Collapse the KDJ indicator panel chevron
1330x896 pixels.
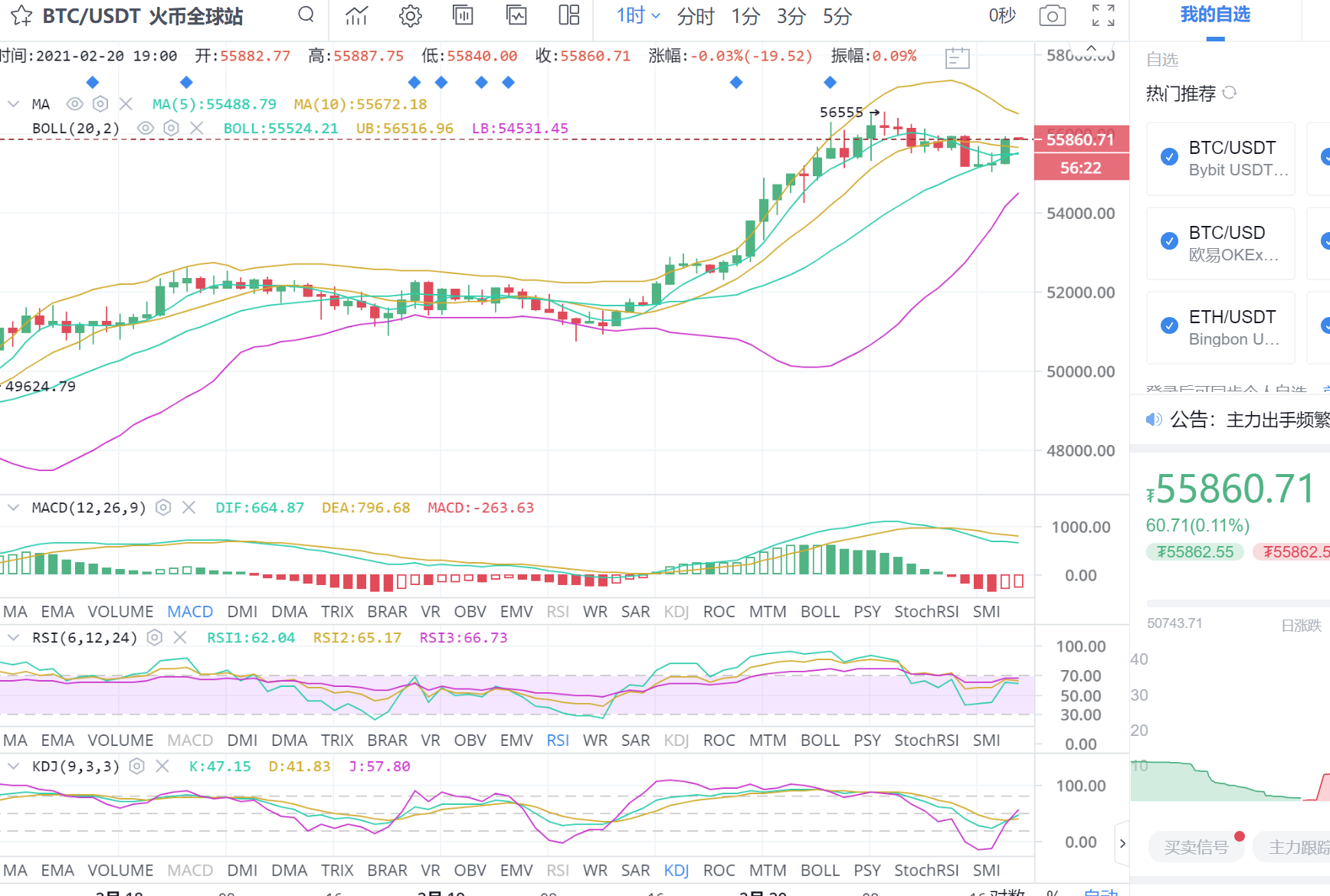click(x=13, y=766)
